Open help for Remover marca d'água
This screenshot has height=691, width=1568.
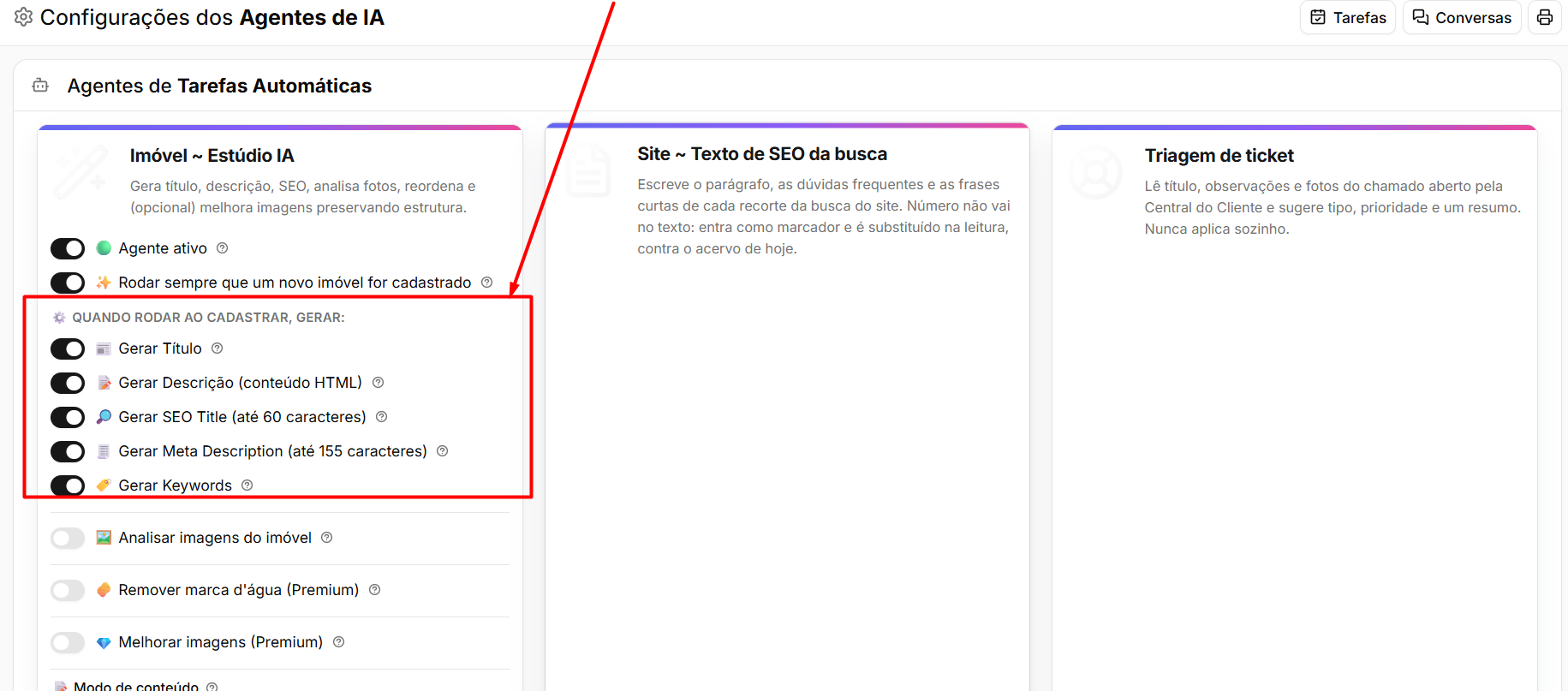(375, 590)
